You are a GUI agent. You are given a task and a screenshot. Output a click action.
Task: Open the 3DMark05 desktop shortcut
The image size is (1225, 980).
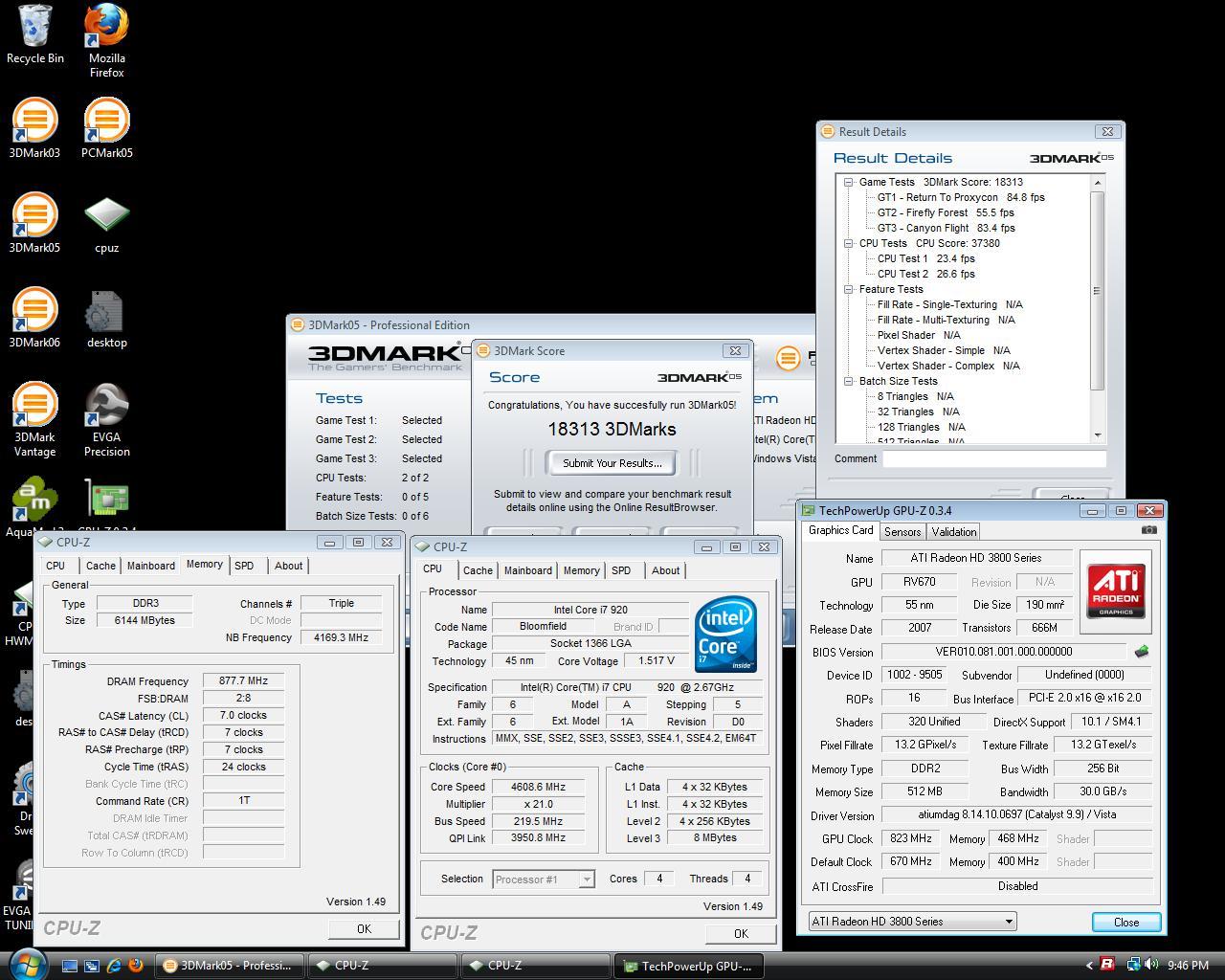(x=34, y=223)
